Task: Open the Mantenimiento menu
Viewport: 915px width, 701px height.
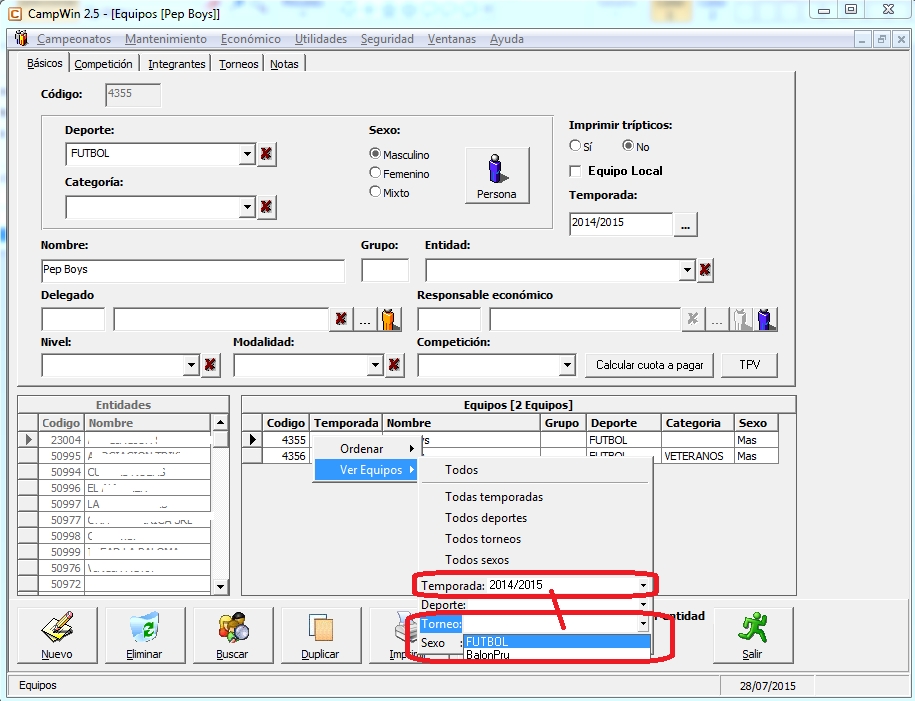Action: click(x=166, y=39)
